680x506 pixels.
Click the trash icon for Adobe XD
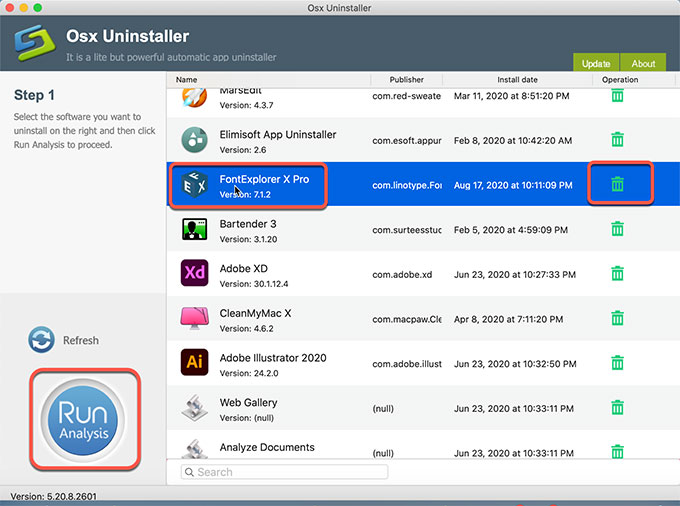[617, 274]
